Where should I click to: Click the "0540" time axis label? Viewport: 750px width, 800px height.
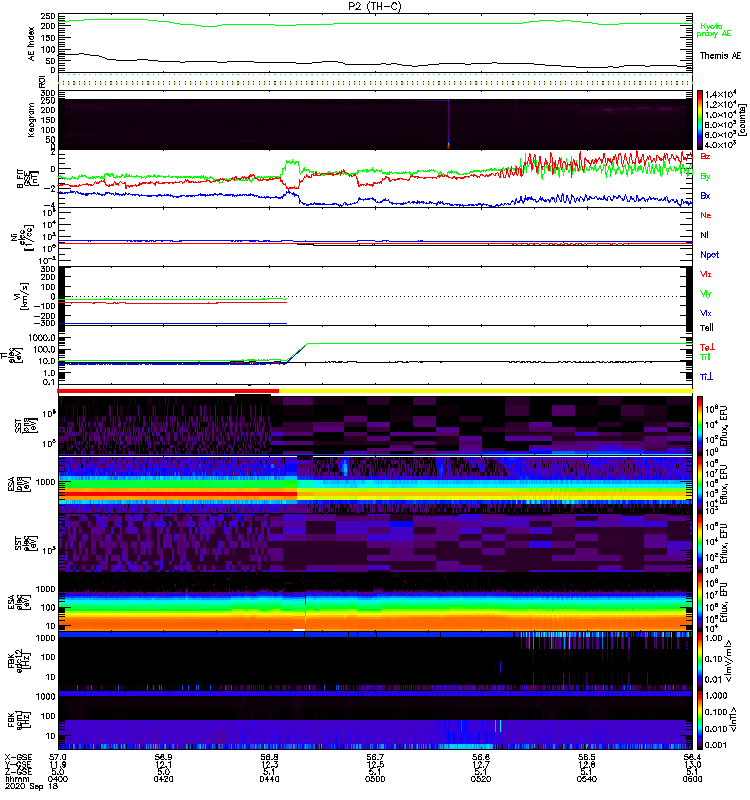(x=587, y=779)
